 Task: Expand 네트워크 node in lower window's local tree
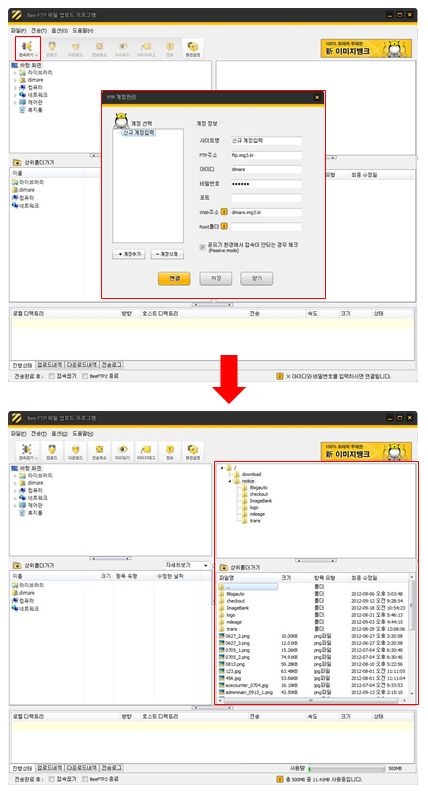[15, 498]
